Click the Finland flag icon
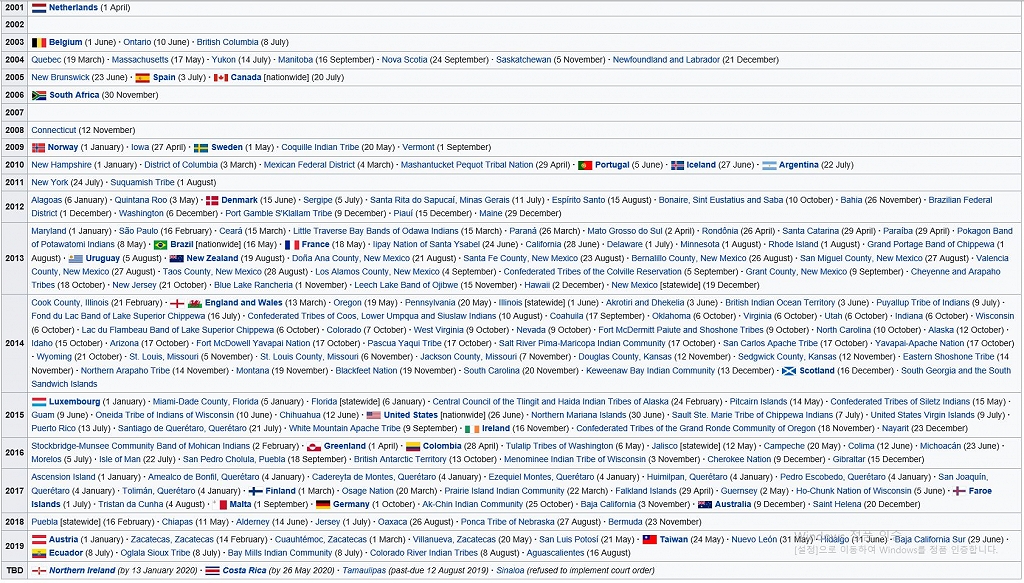 pyautogui.click(x=255, y=491)
